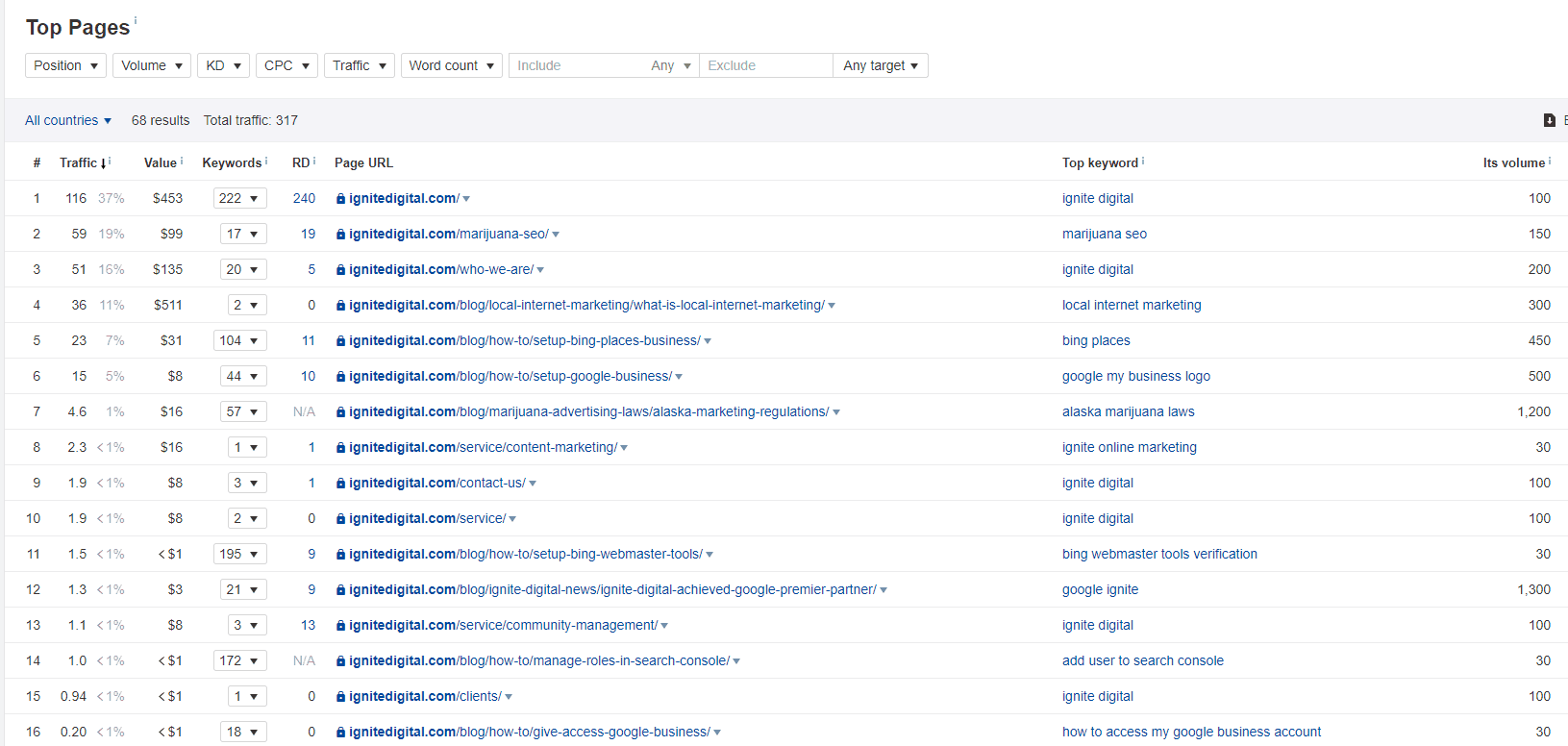Click the '68 results' text
Image resolution: width=1568 pixels, height=746 pixels.
point(161,120)
